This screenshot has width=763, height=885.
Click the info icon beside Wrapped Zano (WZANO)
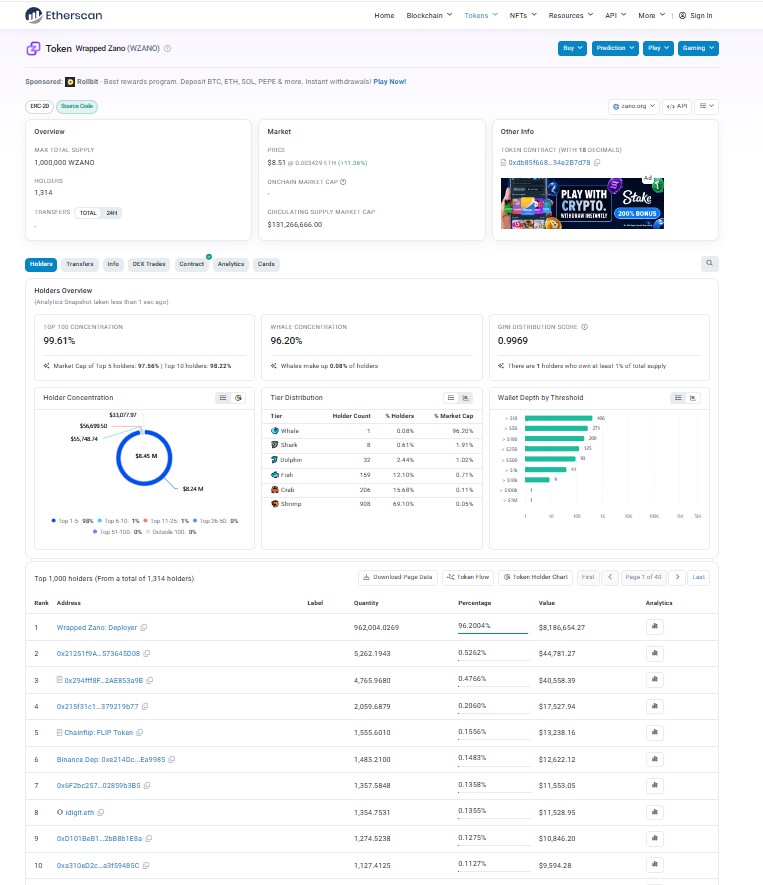click(x=168, y=49)
